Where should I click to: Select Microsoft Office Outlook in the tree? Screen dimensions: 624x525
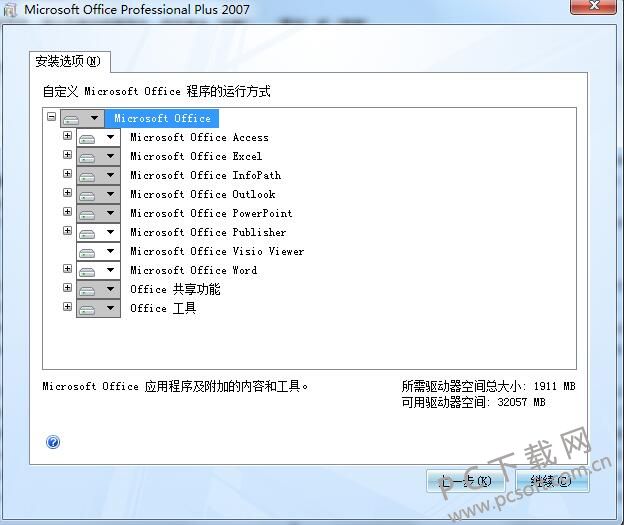[203, 195]
